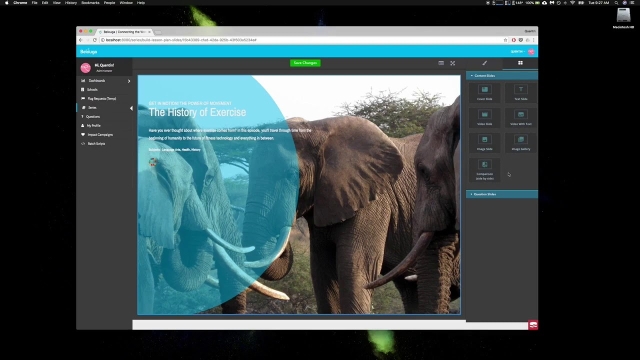This screenshot has height=360, width=640.
Task: Open the History menu
Action: (71, 2)
